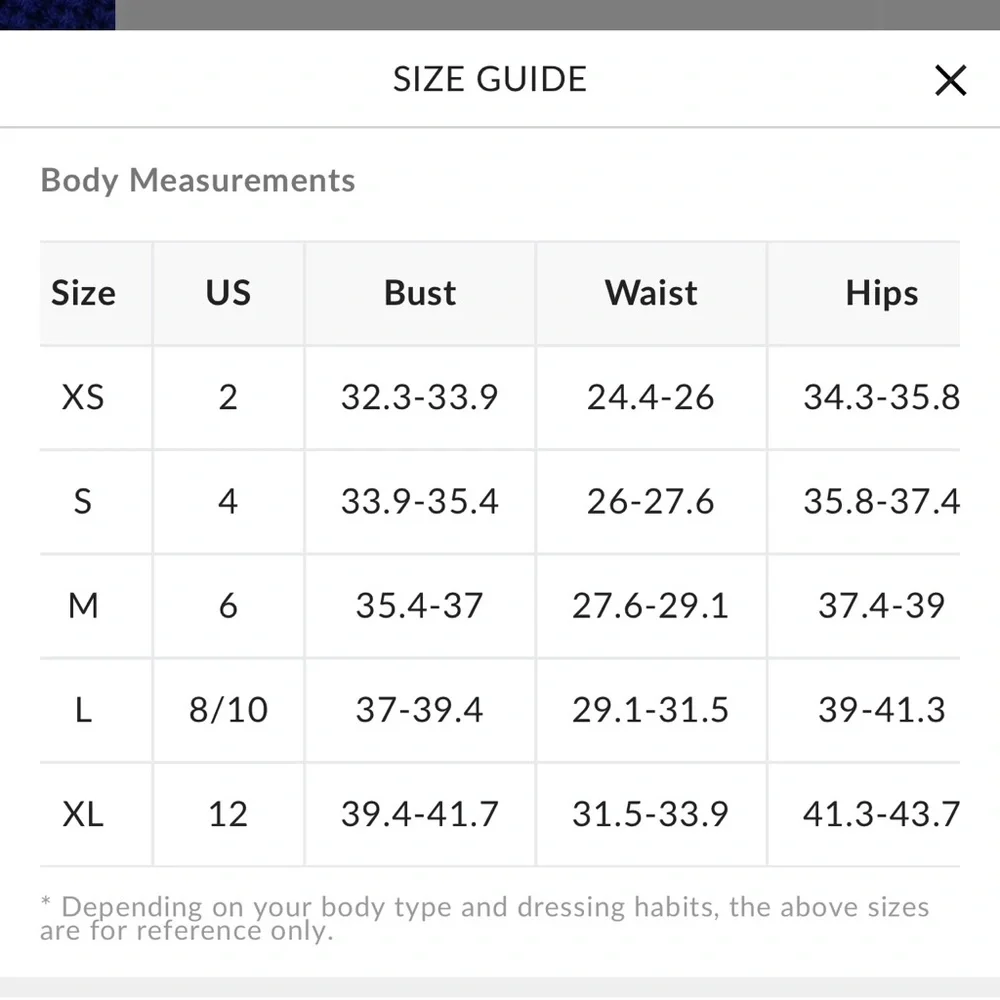Click waist measurement 24.4-26
Screen dimensions: 1000x1000
(651, 397)
